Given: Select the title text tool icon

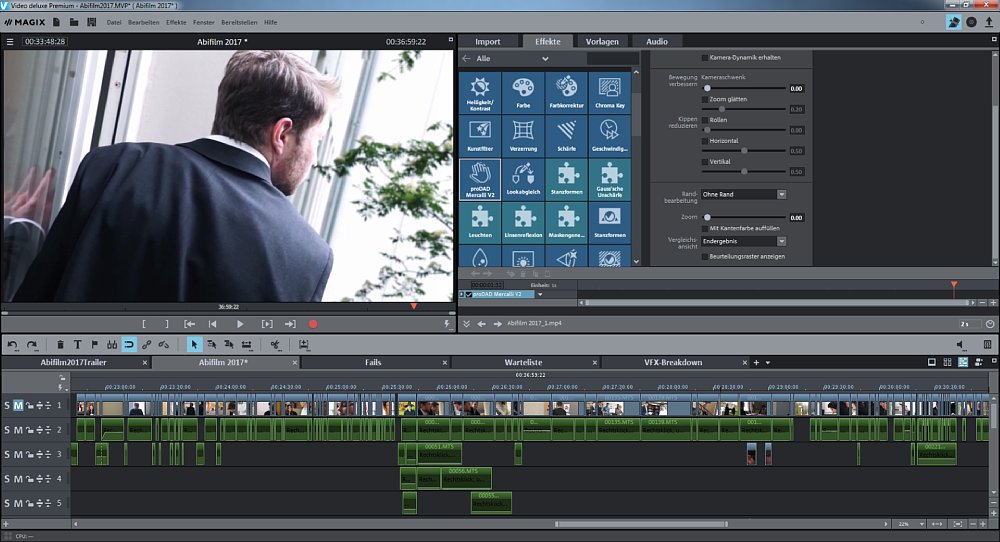Looking at the screenshot, I should tap(78, 344).
